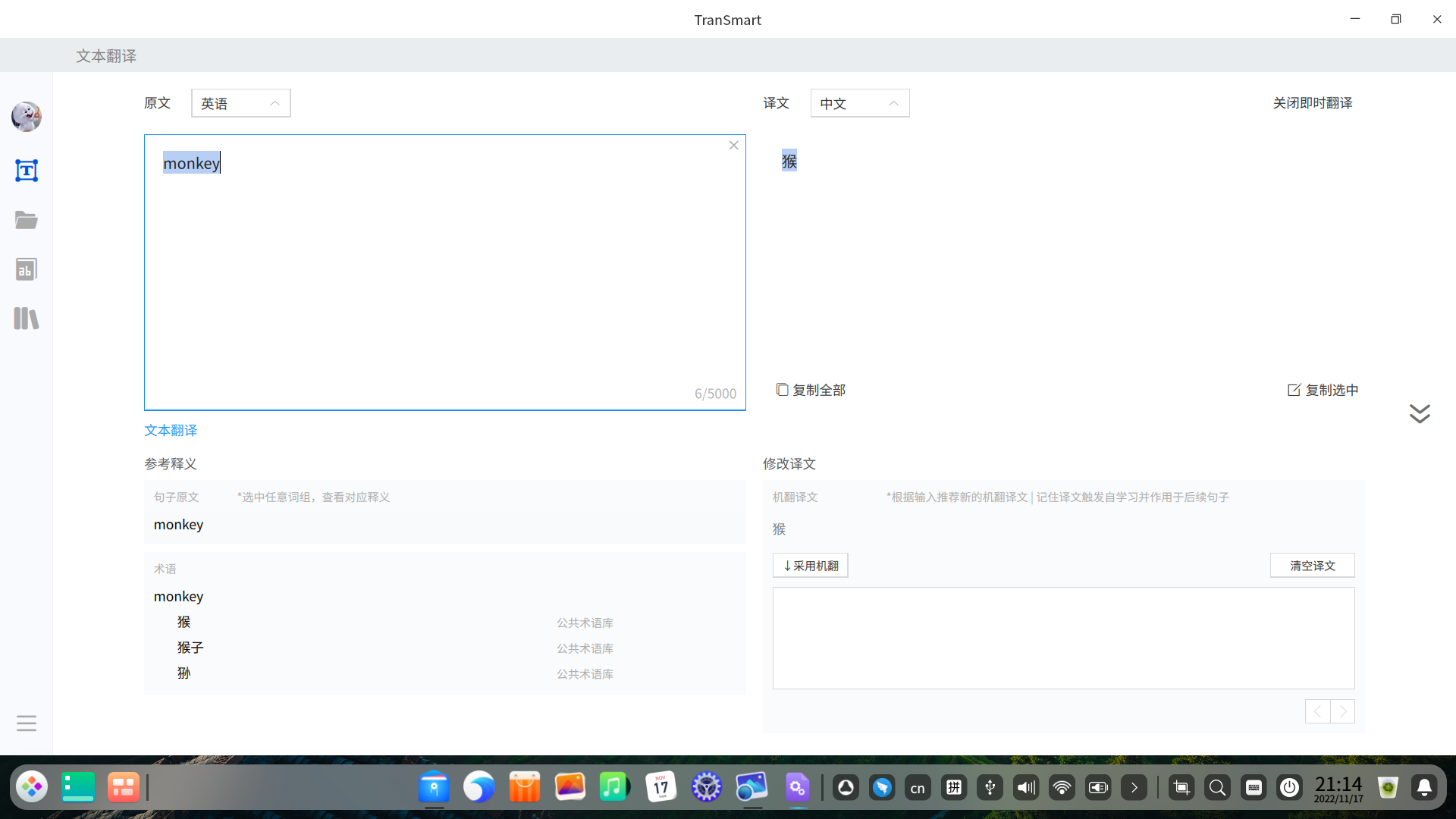The image size is (1456, 819).
Task: Open the library books icon in sidebar
Action: (27, 318)
